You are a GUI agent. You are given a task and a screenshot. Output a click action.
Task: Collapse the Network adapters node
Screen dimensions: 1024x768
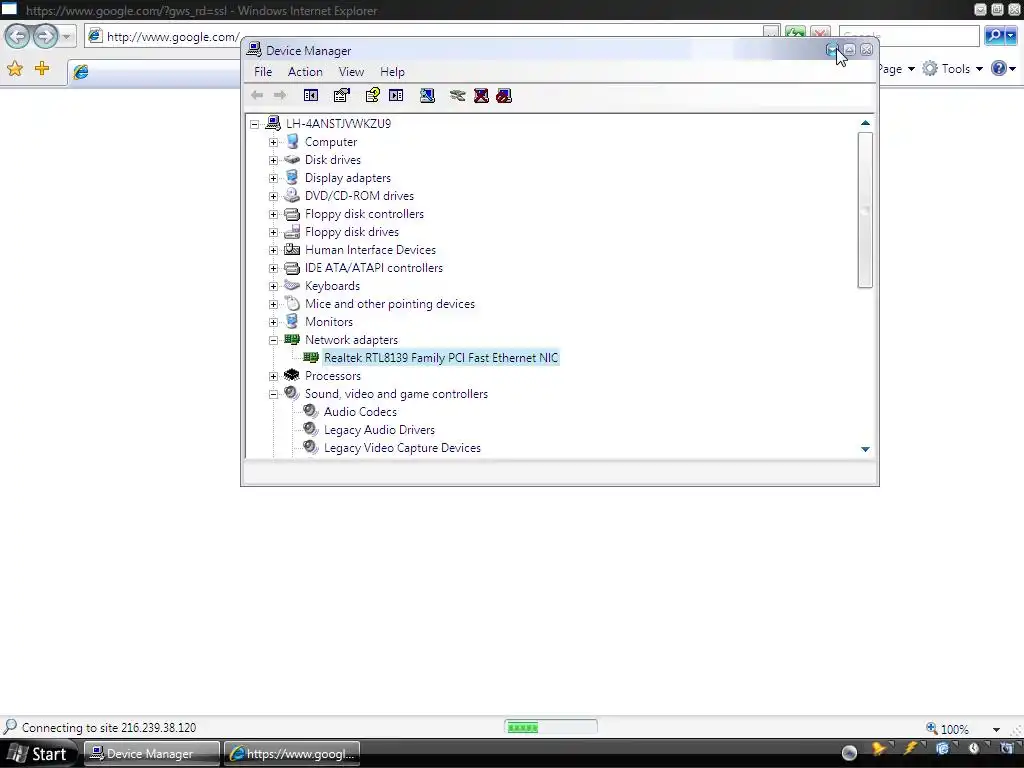pyautogui.click(x=274, y=340)
